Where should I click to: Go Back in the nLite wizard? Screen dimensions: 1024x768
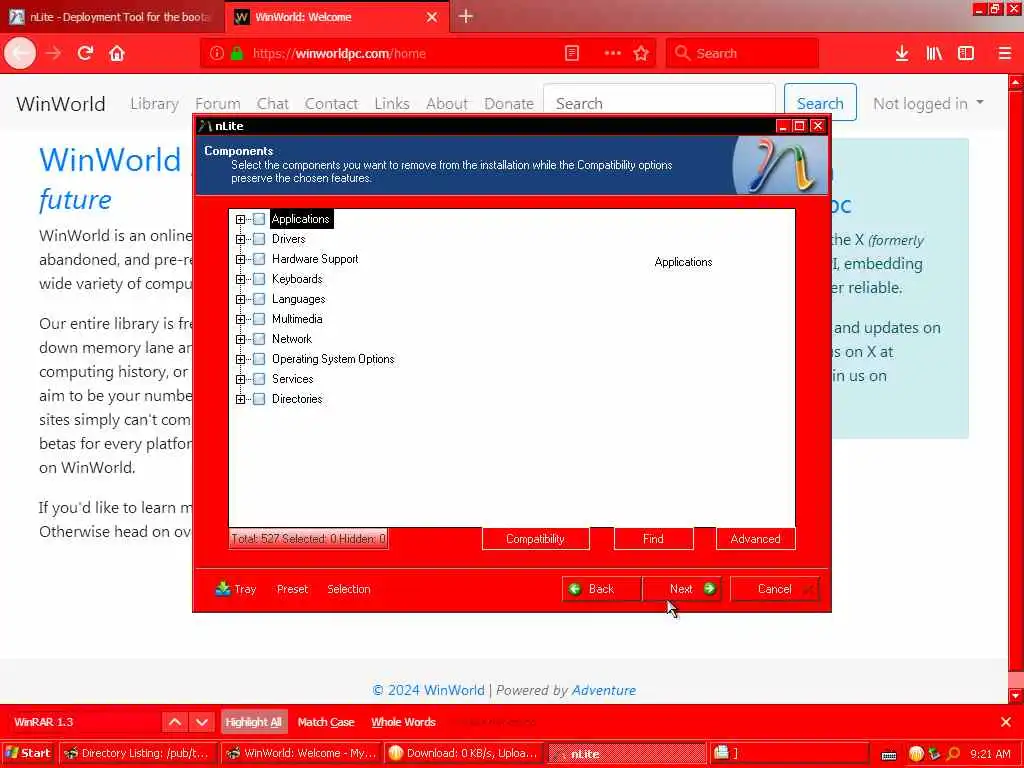tap(601, 589)
